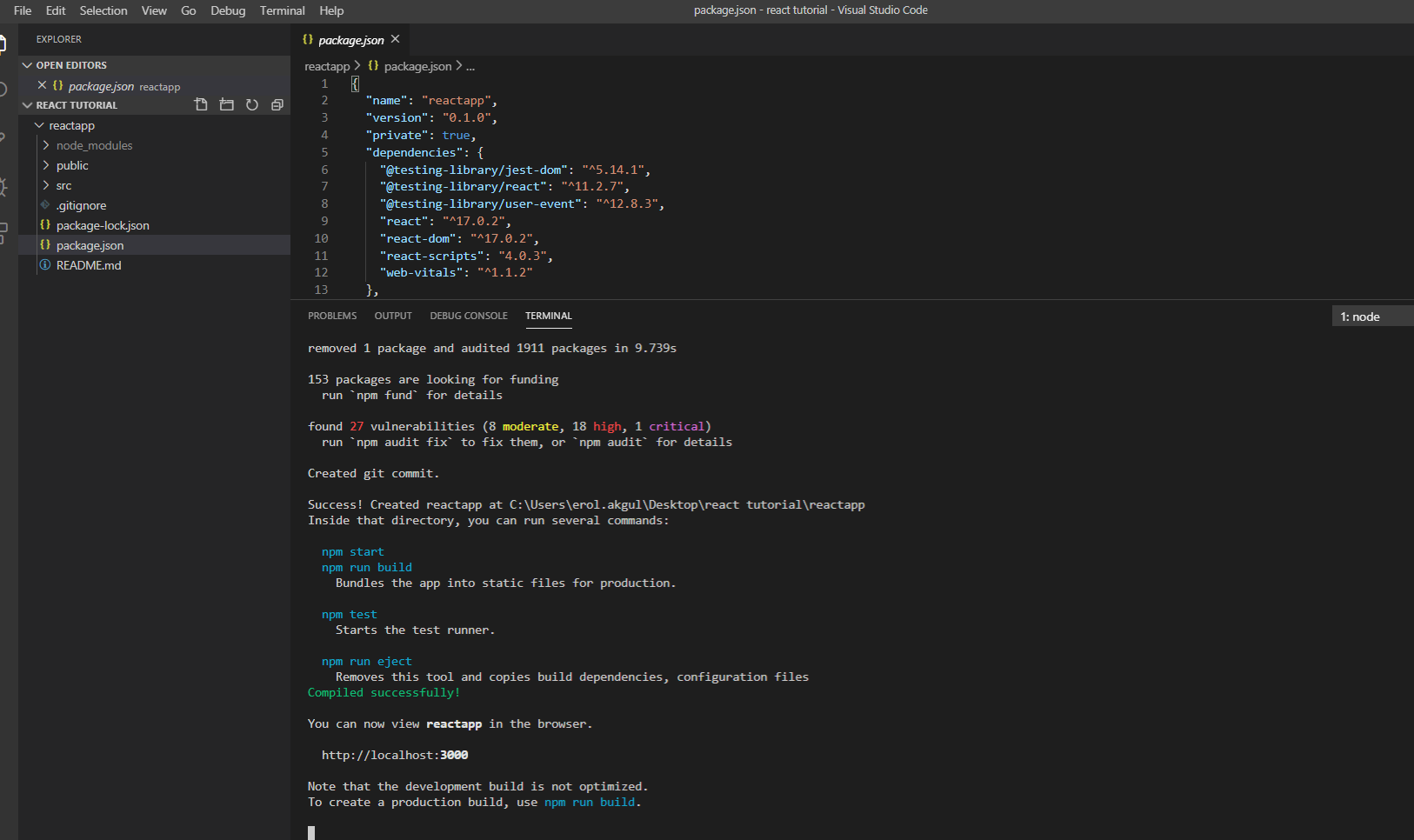Expand the node_modules folder
The image size is (1414, 840).
[x=94, y=146]
